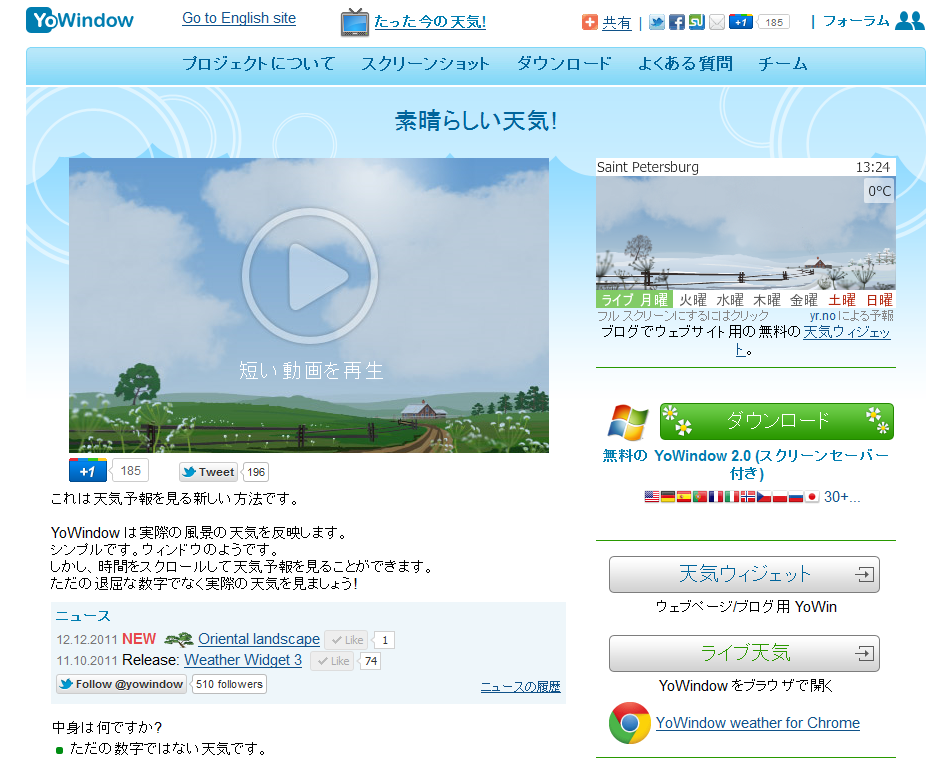The height and width of the screenshot is (761, 952).
Task: Like the Oriental landscape news item
Action: (347, 639)
